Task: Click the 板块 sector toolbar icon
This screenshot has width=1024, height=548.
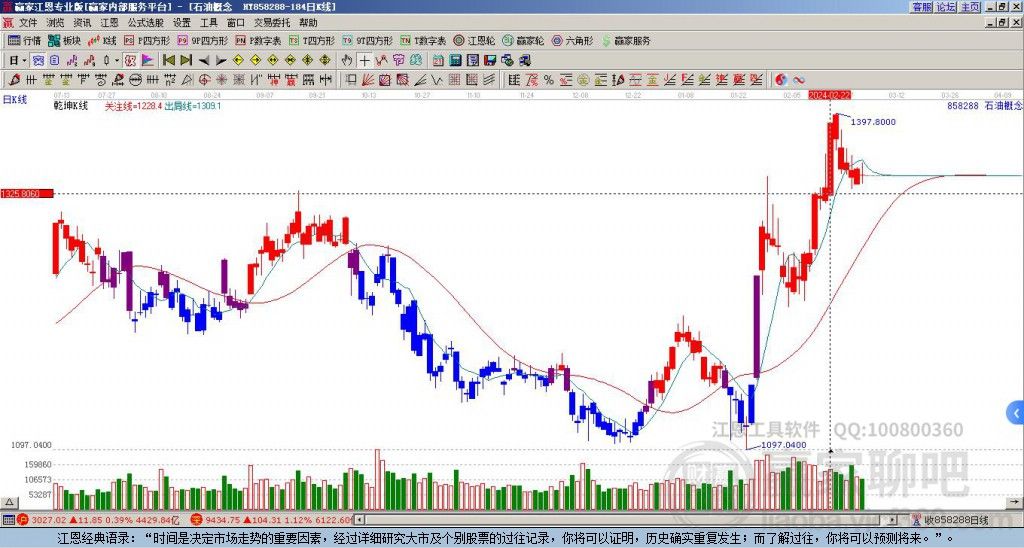Action: pyautogui.click(x=66, y=41)
